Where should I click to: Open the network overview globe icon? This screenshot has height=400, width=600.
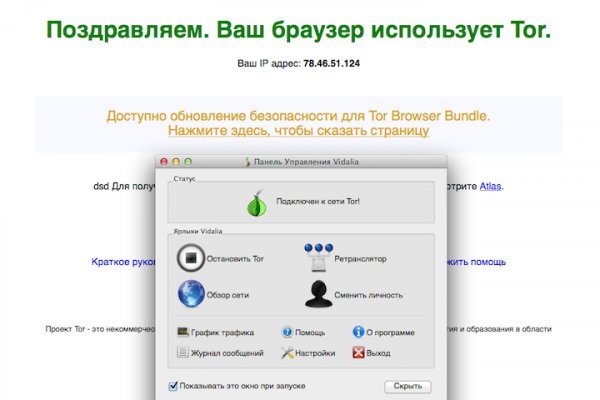190,295
